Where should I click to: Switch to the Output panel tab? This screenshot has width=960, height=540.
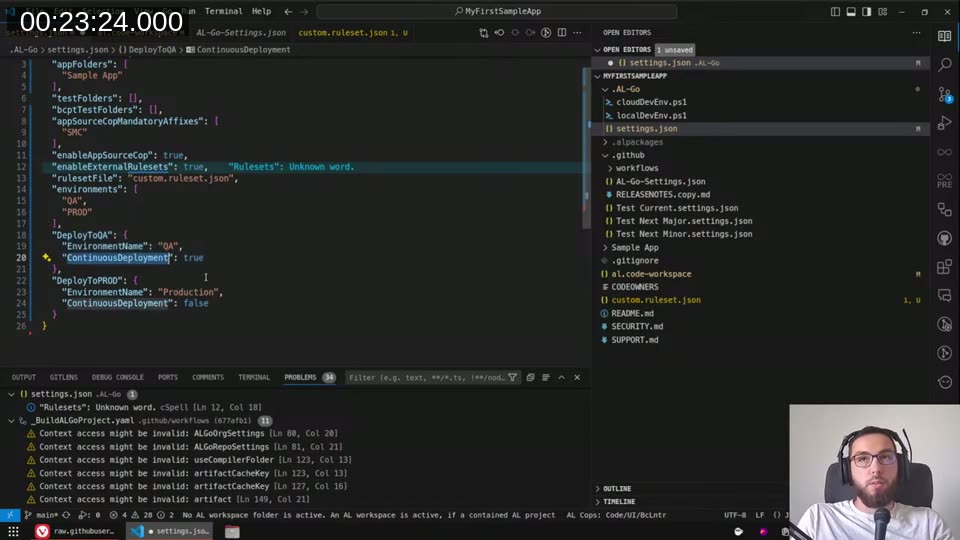point(24,377)
